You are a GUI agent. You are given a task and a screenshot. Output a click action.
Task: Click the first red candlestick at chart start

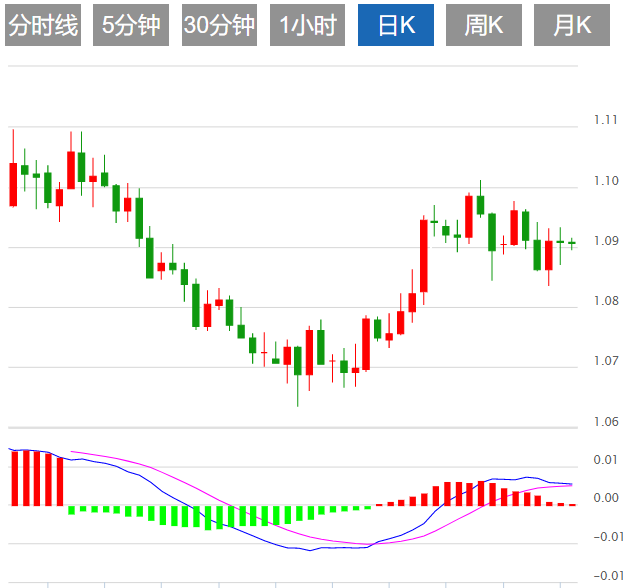(x=13, y=185)
